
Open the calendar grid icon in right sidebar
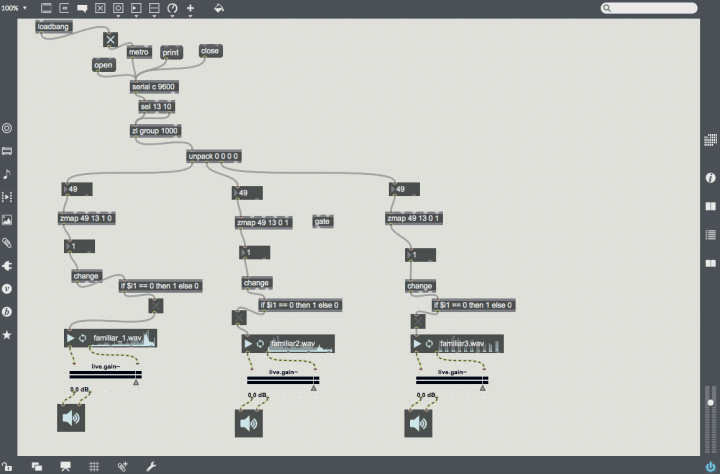coord(710,140)
